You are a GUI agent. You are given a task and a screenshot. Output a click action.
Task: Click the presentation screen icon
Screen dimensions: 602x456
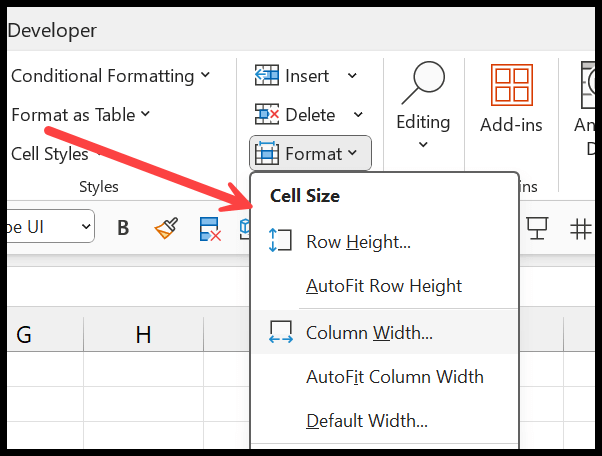(x=537, y=228)
